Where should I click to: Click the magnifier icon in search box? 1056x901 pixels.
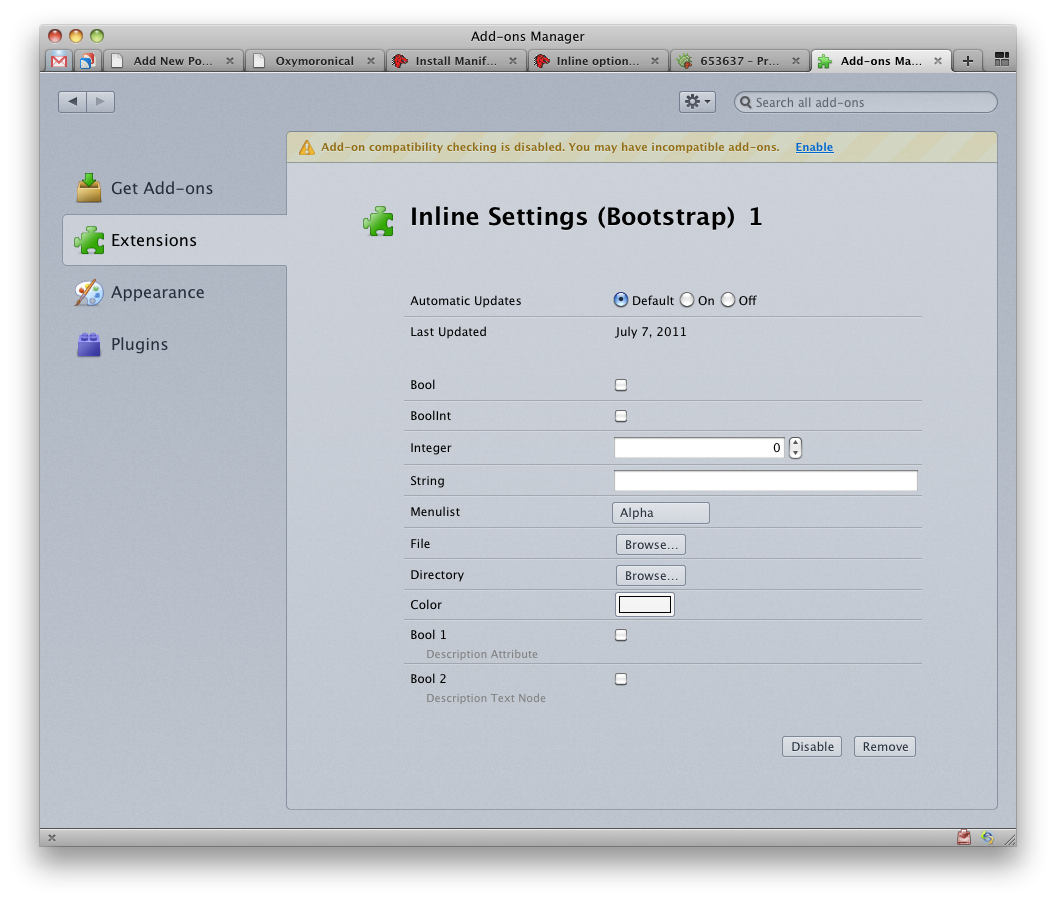746,102
